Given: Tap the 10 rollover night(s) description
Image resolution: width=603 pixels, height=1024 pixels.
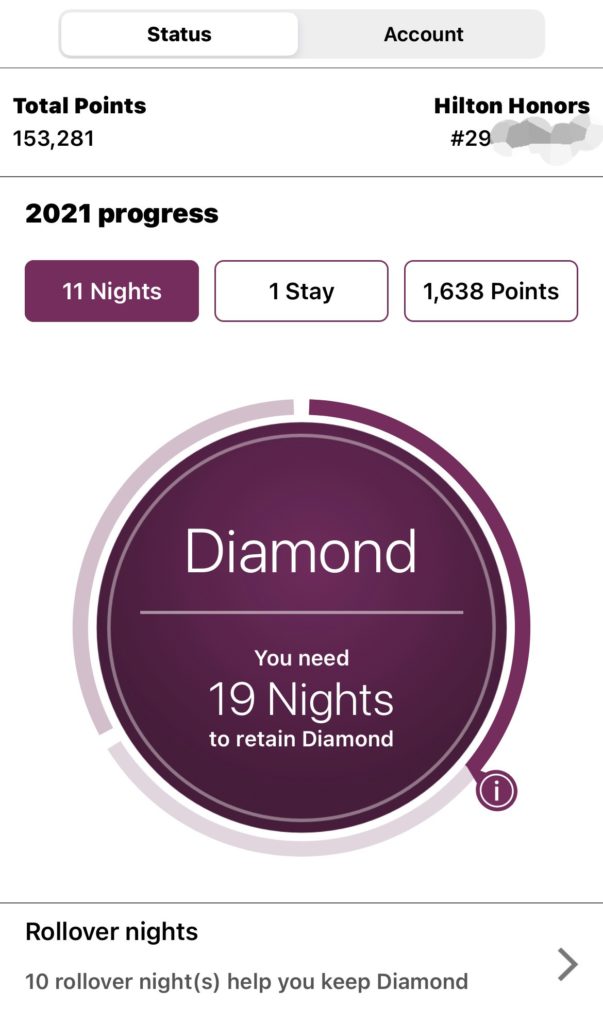Looking at the screenshot, I should pyautogui.click(x=246, y=981).
